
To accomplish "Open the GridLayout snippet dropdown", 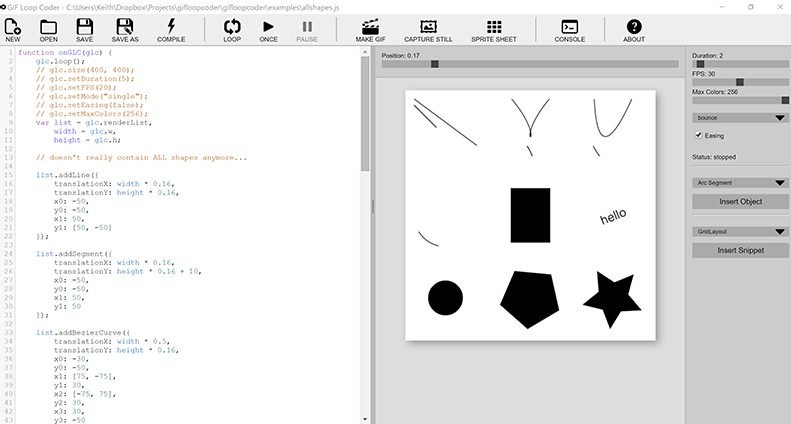I will click(x=740, y=231).
